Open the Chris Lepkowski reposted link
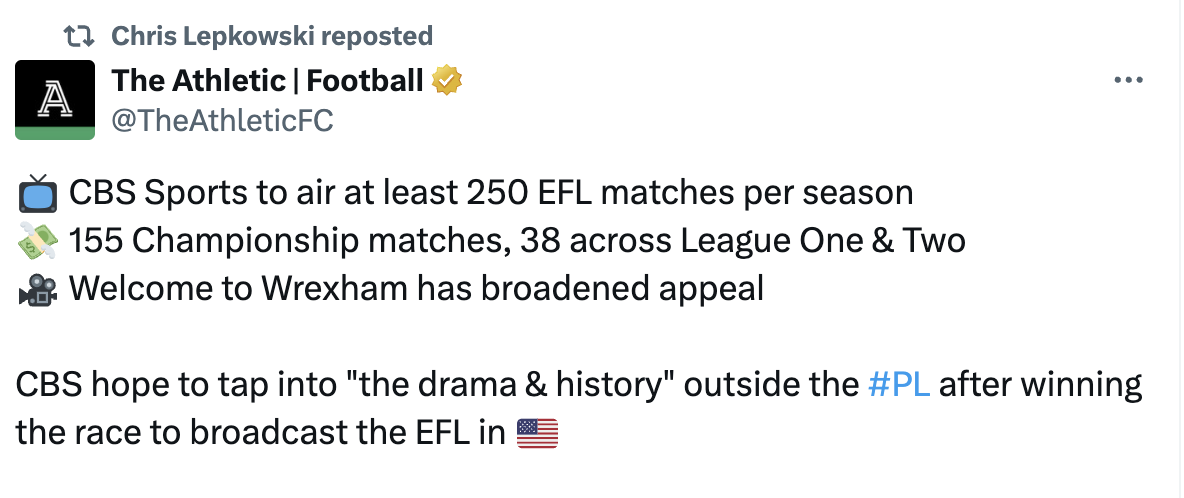 [272, 35]
